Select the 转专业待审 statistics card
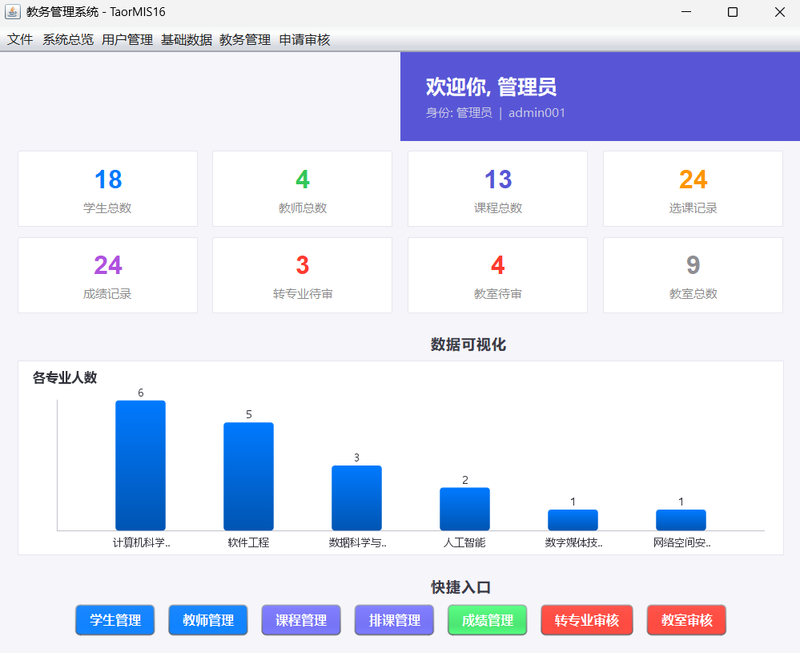The image size is (800, 653). tap(303, 275)
